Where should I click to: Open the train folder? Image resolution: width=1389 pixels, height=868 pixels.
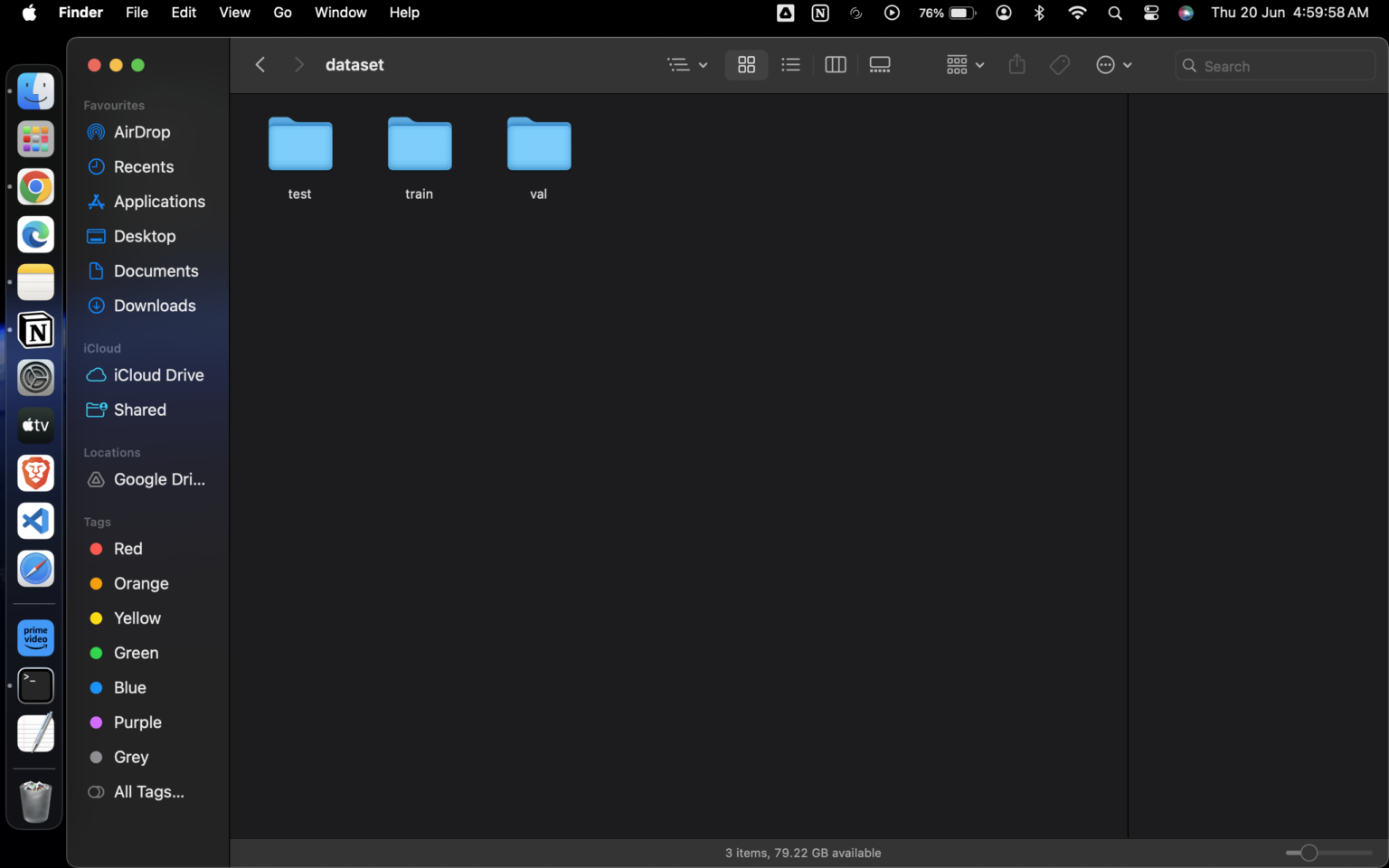(419, 145)
